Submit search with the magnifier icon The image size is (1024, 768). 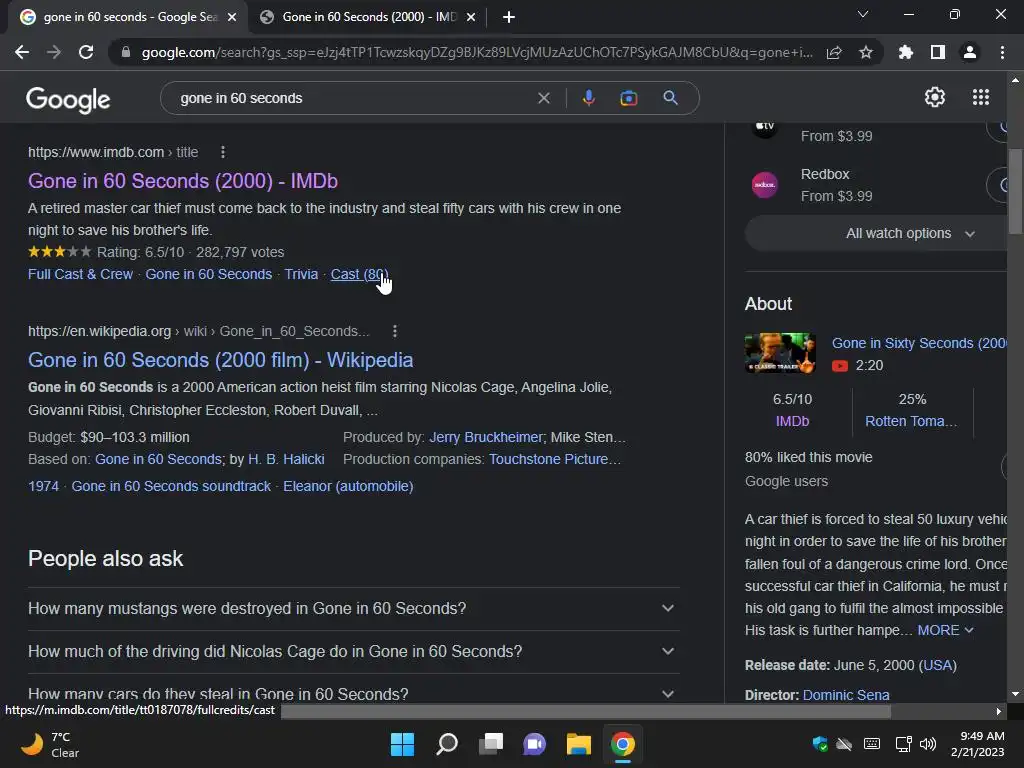(670, 98)
